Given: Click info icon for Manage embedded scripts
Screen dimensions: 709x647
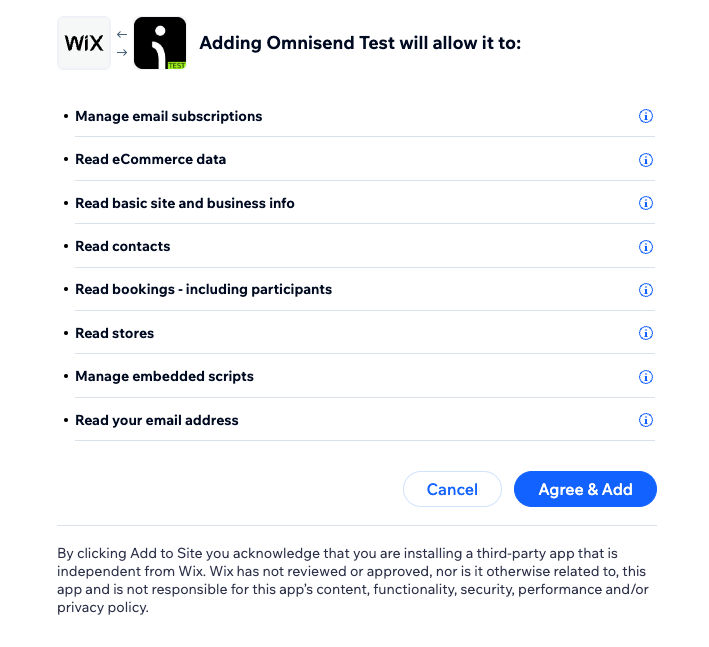Looking at the screenshot, I should click(645, 377).
